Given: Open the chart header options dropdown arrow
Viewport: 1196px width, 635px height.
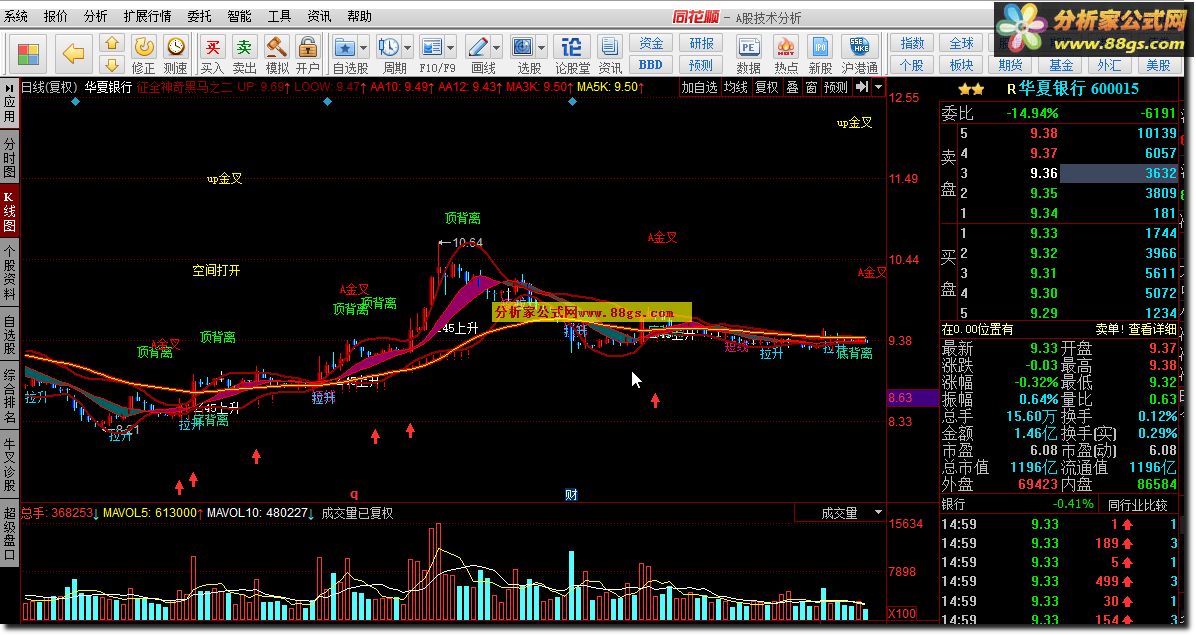Looking at the screenshot, I should point(878,87).
